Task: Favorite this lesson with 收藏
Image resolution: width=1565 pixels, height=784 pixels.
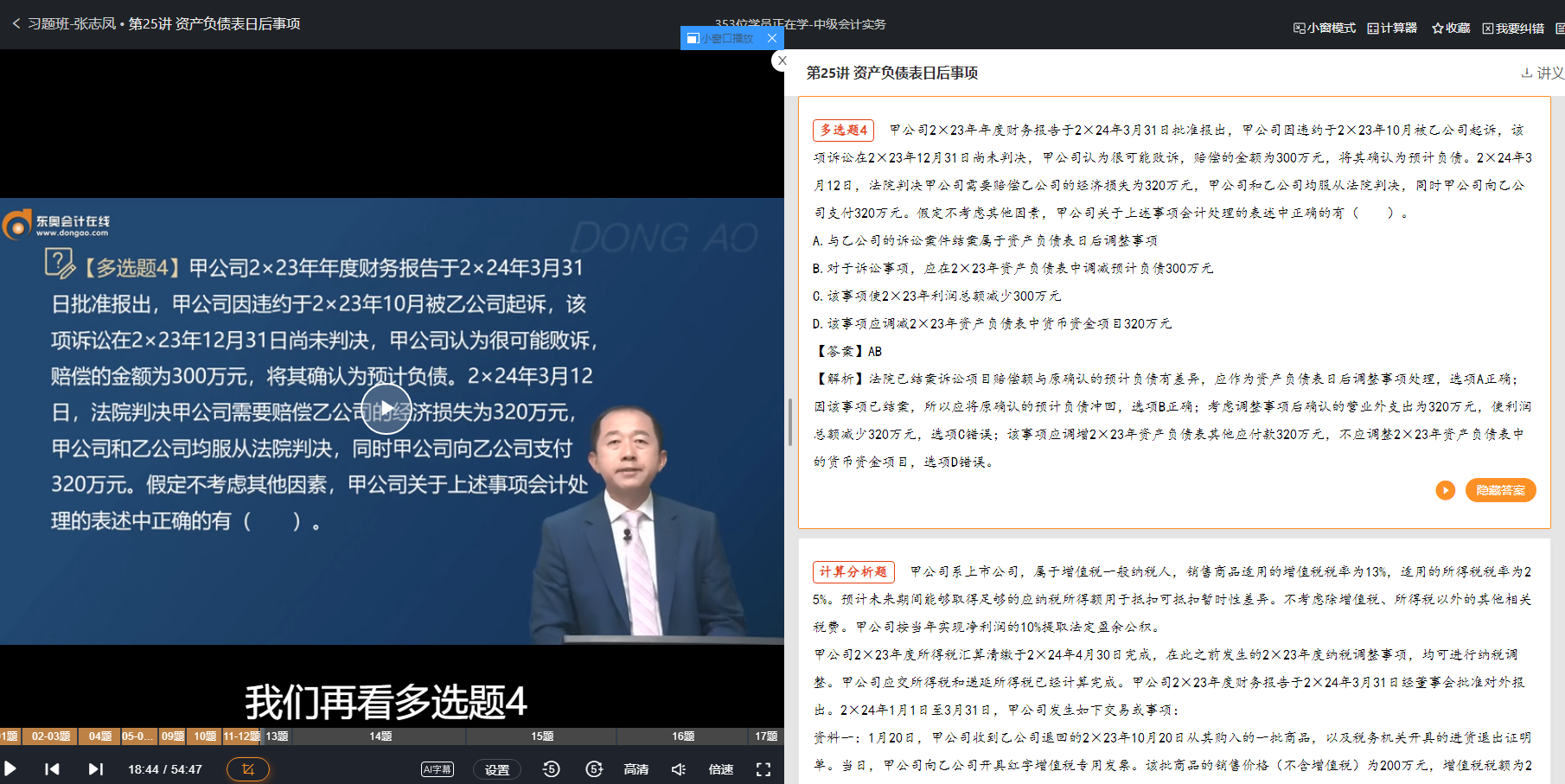Action: (x=1451, y=29)
